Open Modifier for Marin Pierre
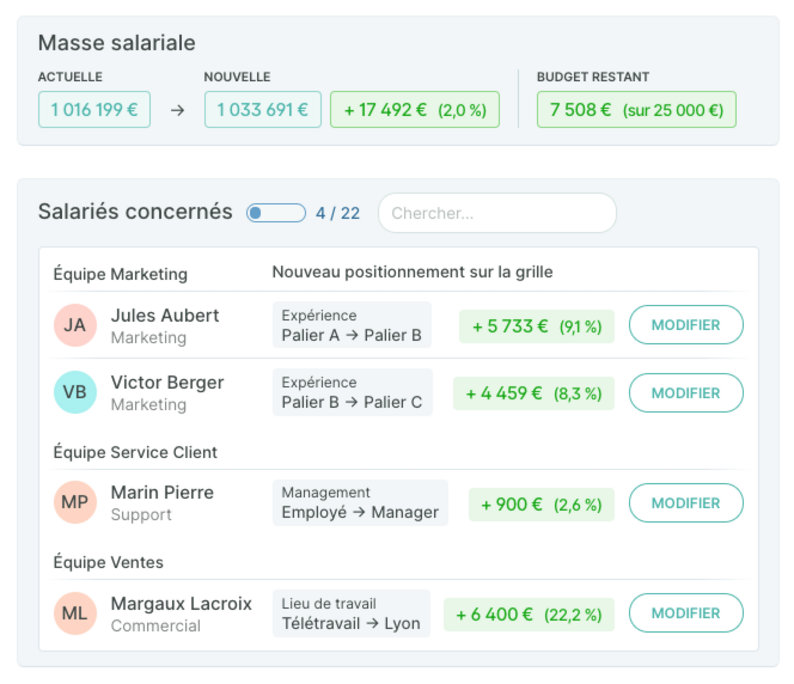 (686, 503)
